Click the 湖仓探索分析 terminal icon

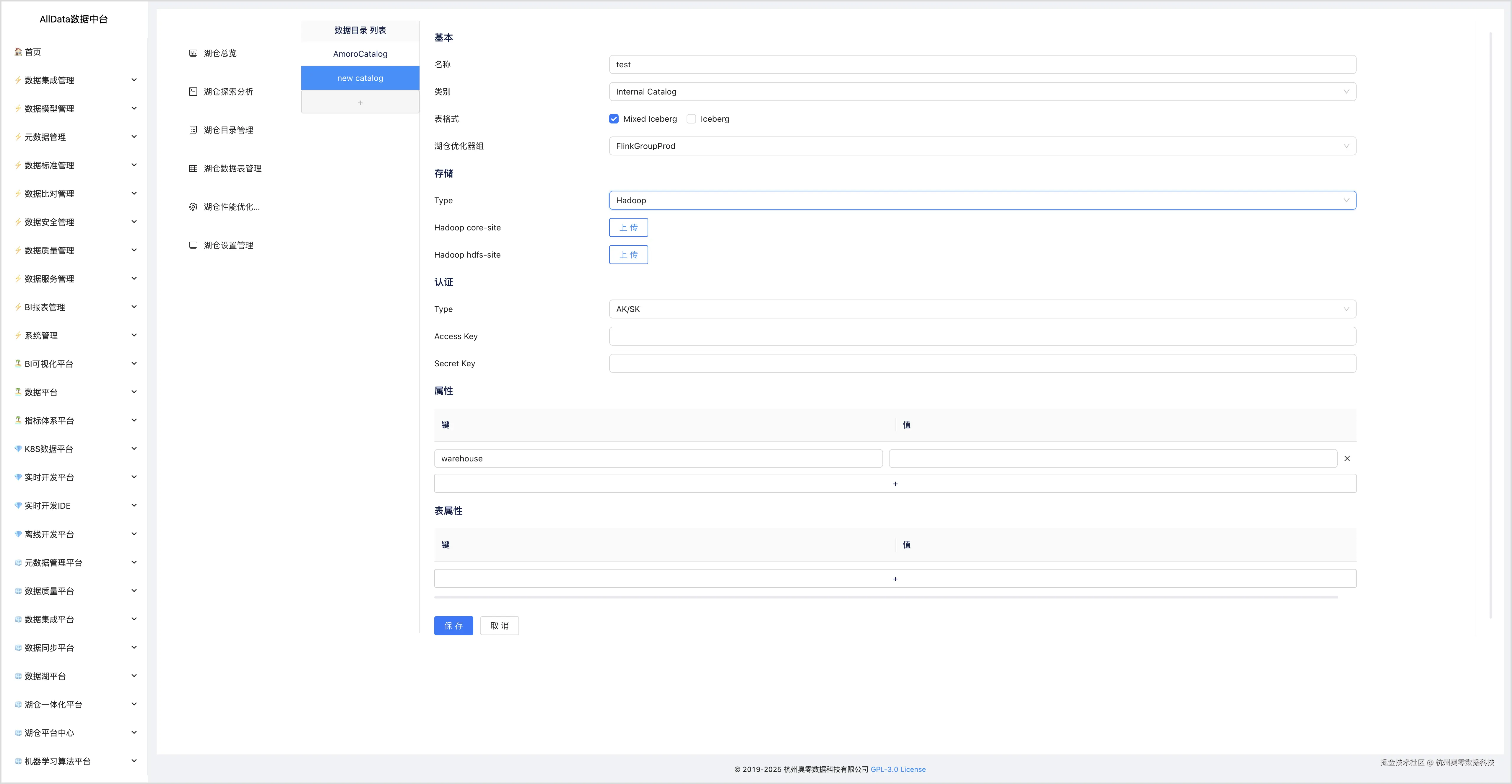coord(193,92)
